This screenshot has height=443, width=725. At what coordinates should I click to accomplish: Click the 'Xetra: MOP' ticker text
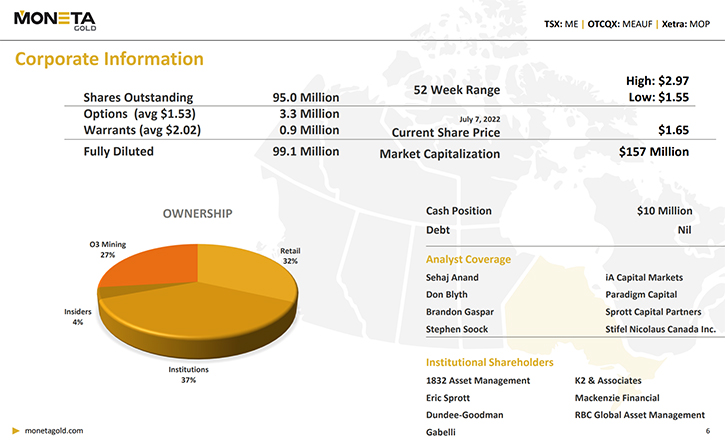coord(686,24)
